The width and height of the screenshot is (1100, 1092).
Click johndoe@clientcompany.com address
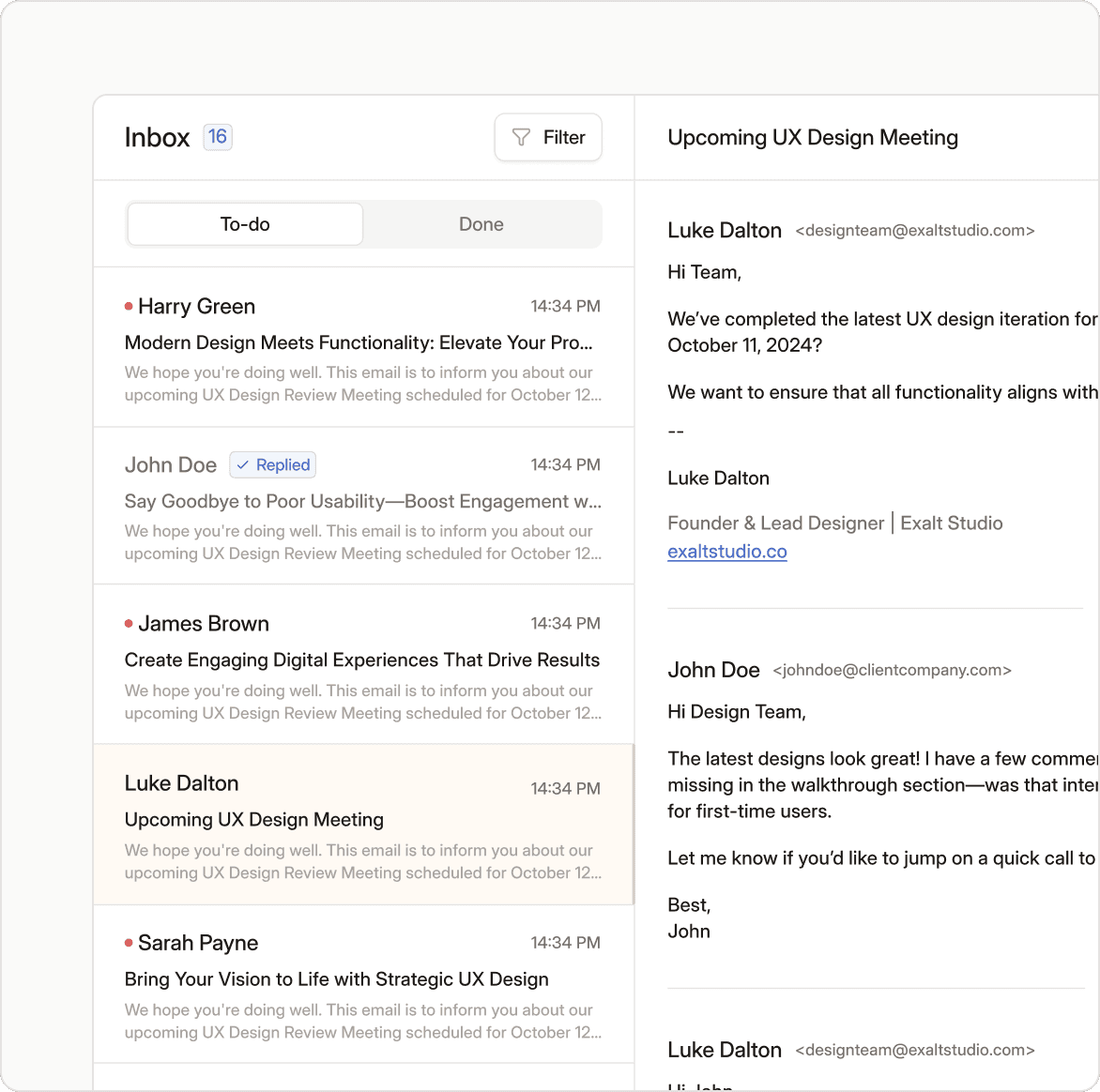tap(892, 671)
